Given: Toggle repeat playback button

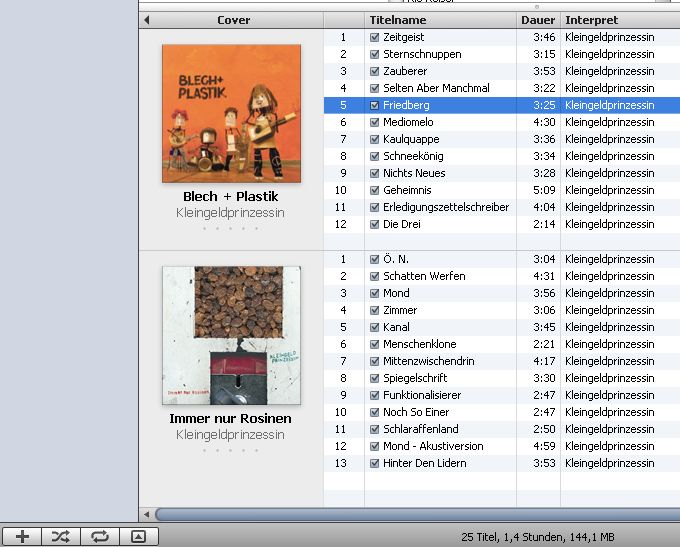Looking at the screenshot, I should pos(100,537).
